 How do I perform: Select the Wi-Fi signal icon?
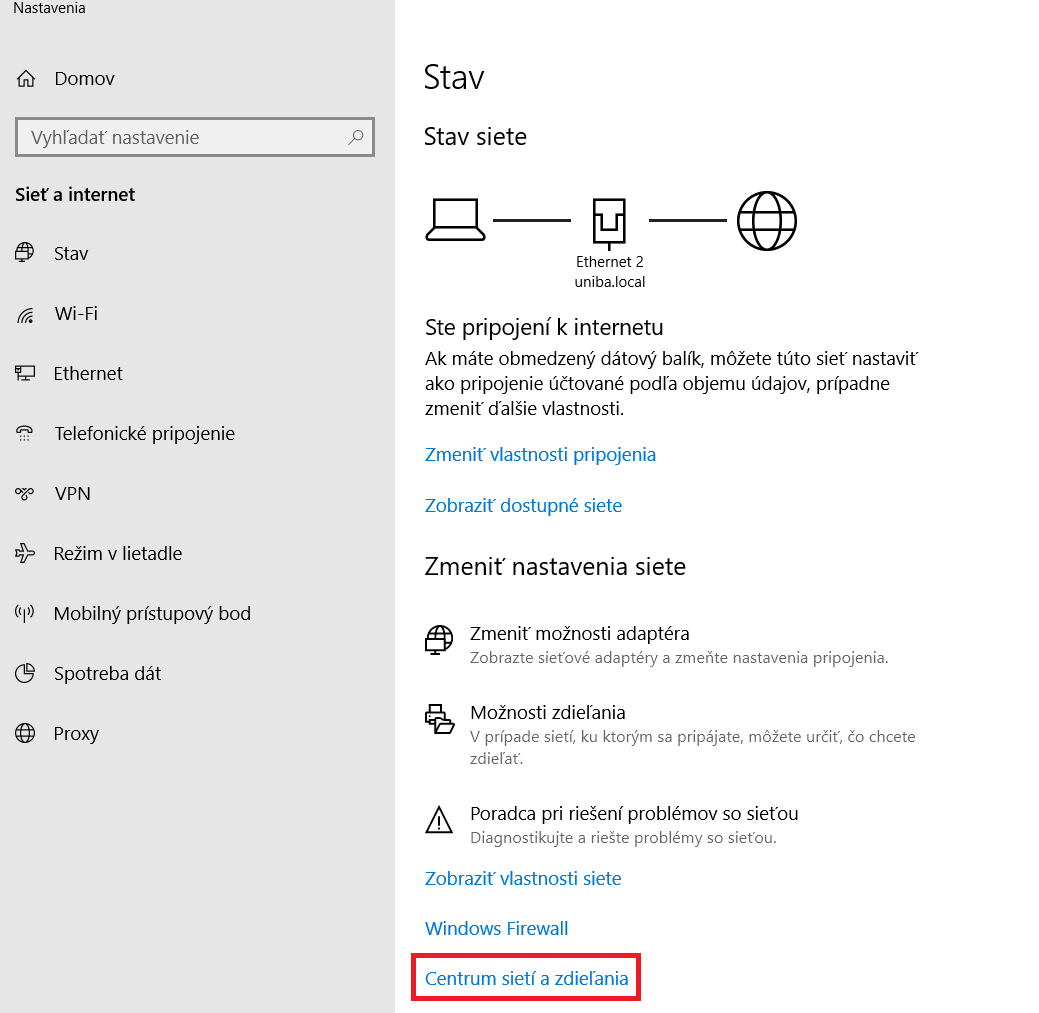[x=25, y=315]
